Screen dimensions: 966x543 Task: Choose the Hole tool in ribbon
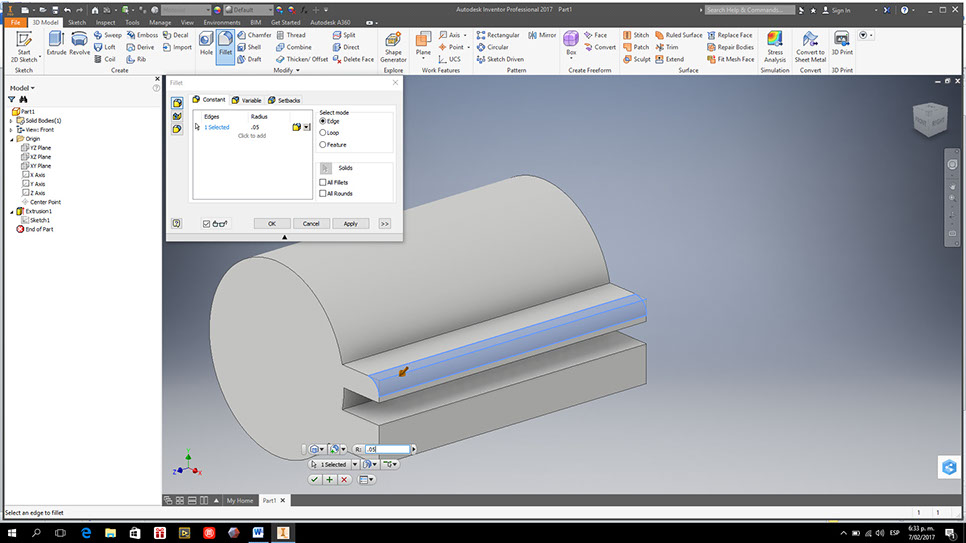tap(206, 43)
